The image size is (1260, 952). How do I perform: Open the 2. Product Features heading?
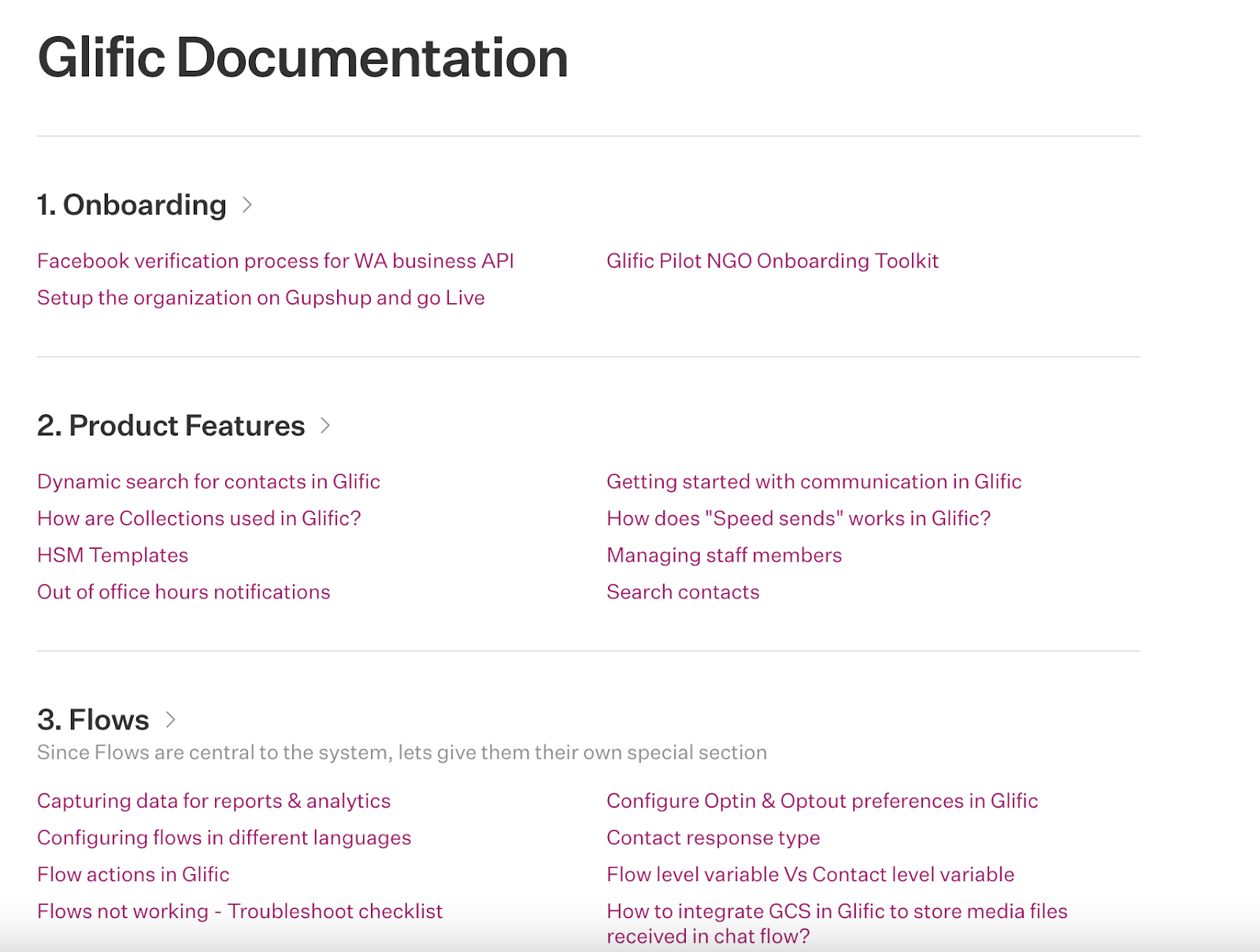point(171,426)
